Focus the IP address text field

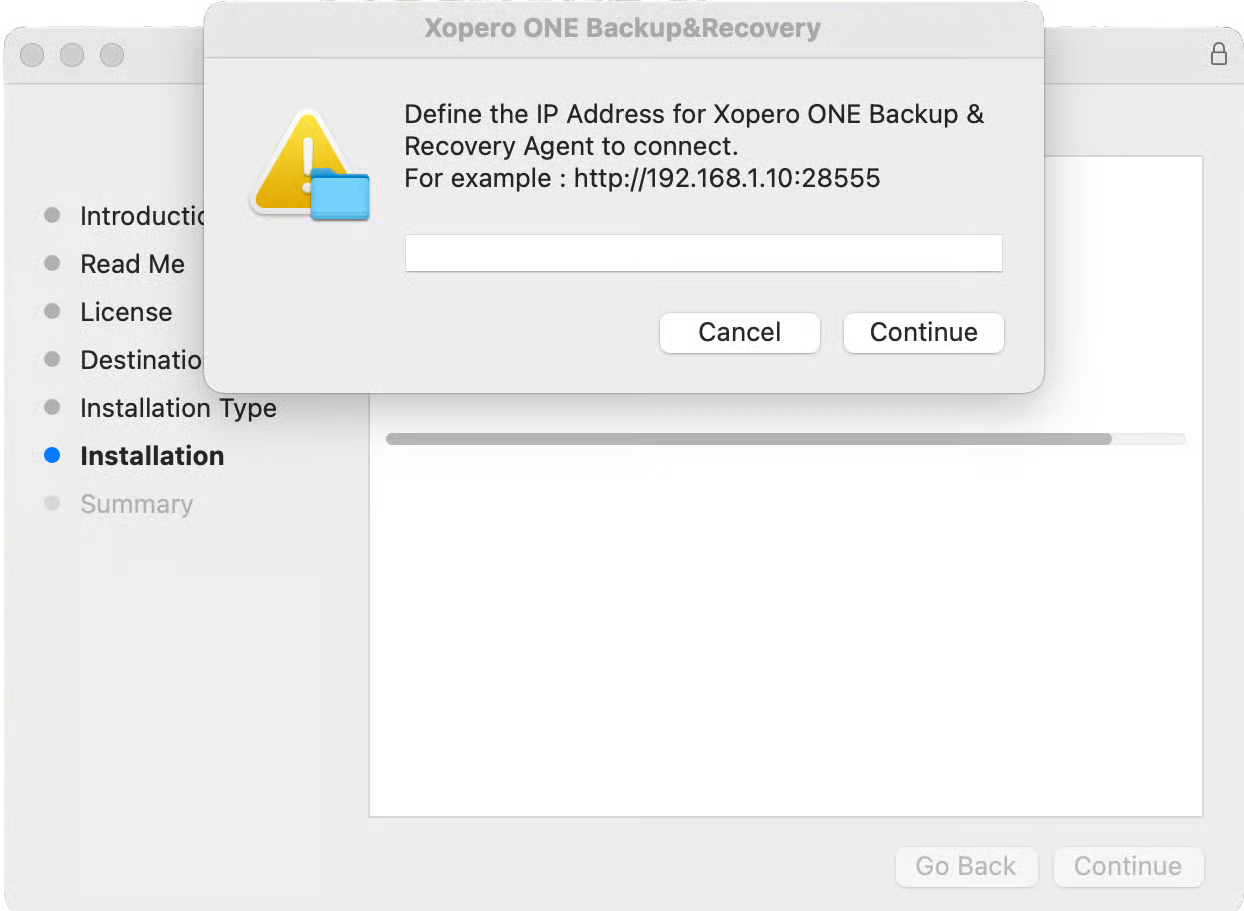(703, 253)
